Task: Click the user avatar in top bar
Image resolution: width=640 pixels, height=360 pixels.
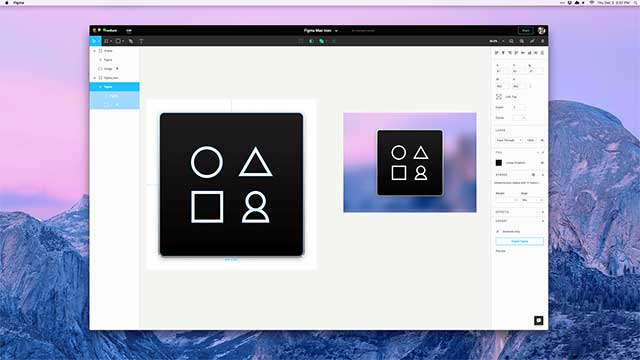Action: point(541,31)
